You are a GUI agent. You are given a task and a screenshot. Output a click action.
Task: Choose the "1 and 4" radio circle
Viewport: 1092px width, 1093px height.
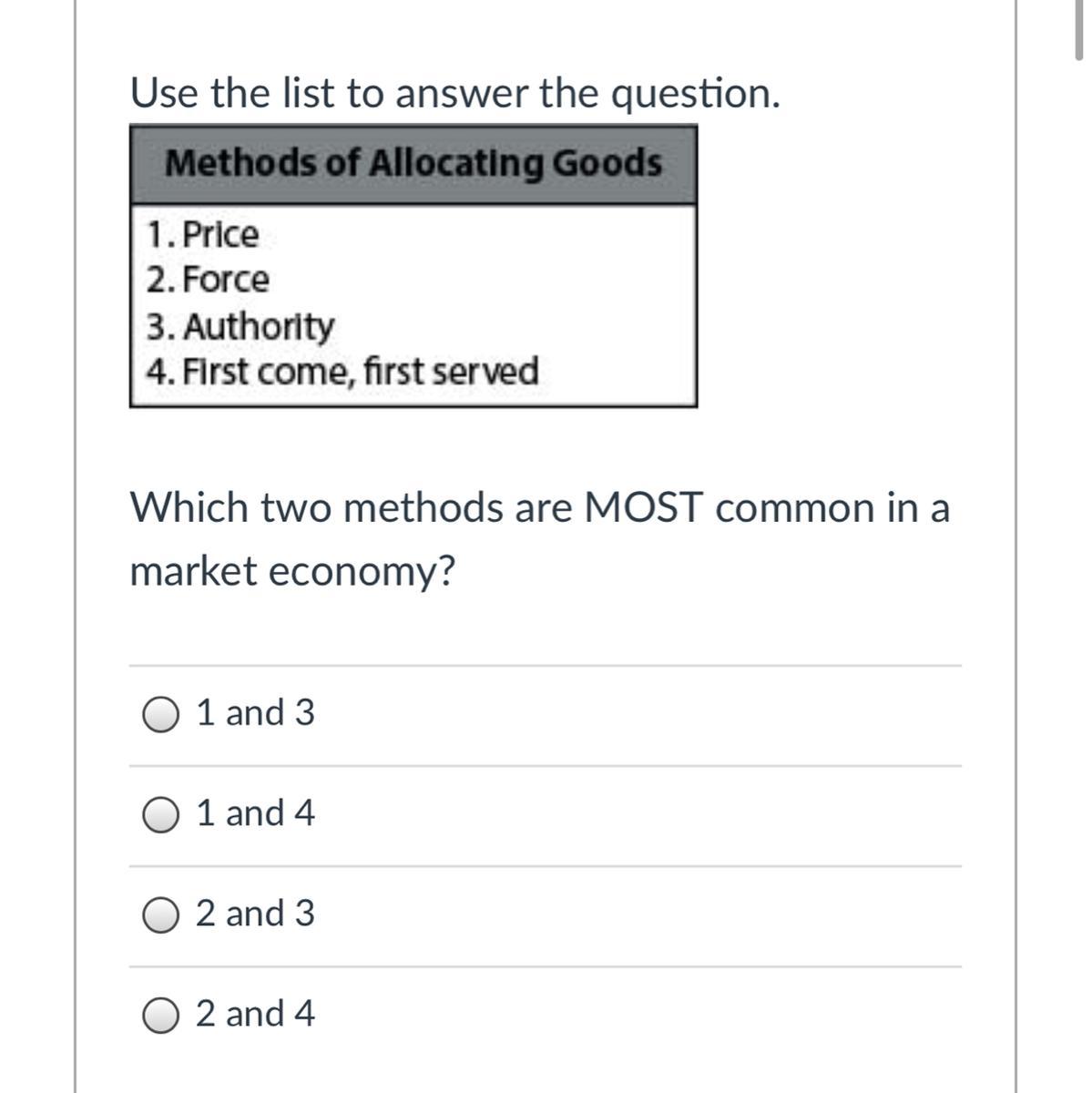pyautogui.click(x=160, y=814)
